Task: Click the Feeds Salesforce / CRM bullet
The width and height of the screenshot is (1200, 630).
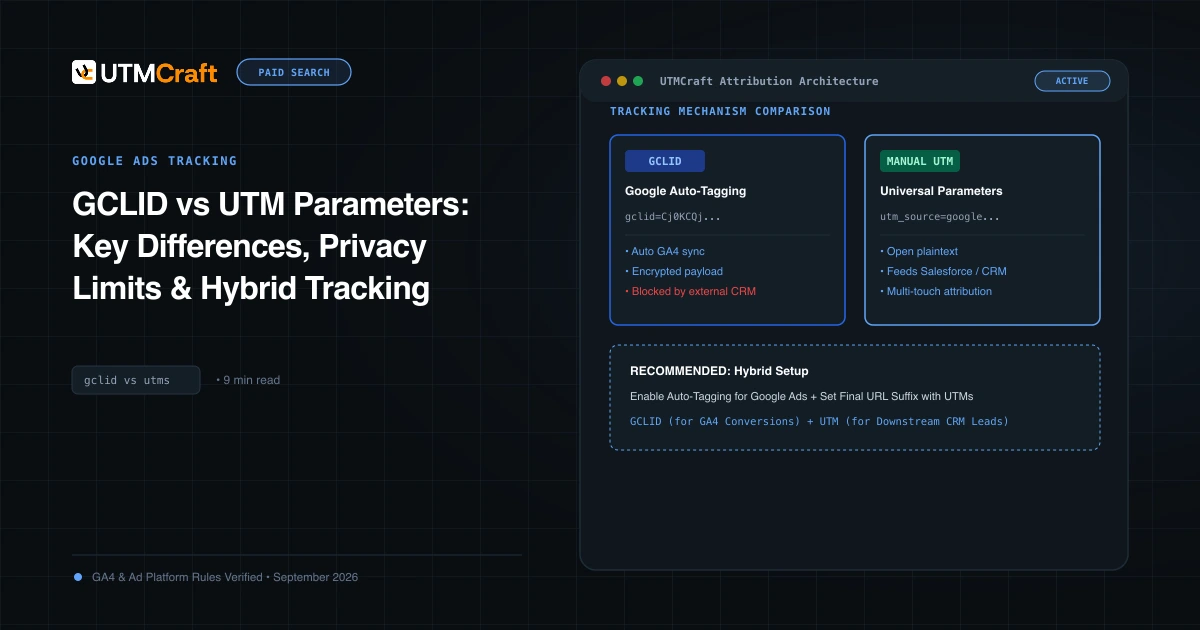Action: 941,271
